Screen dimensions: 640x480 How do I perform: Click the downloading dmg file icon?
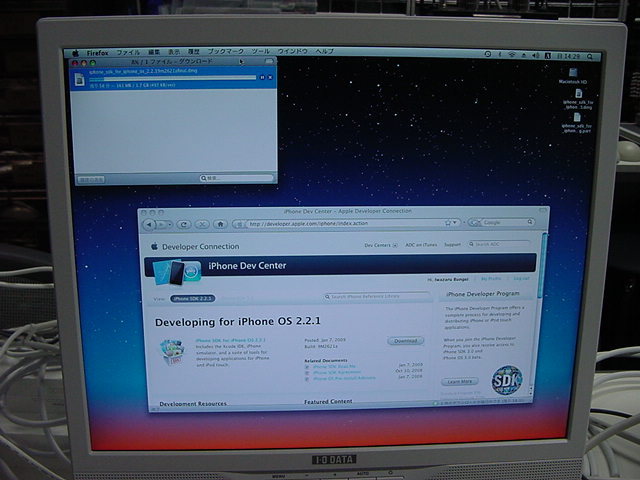pyautogui.click(x=80, y=79)
